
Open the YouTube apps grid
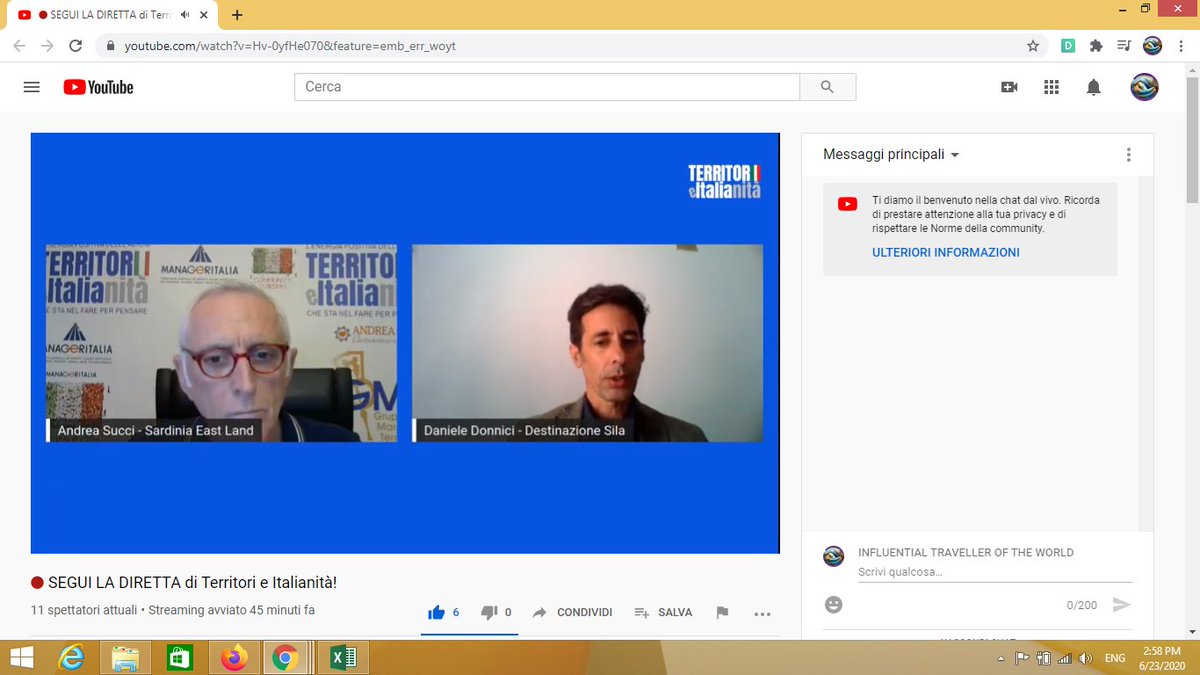pos(1051,87)
